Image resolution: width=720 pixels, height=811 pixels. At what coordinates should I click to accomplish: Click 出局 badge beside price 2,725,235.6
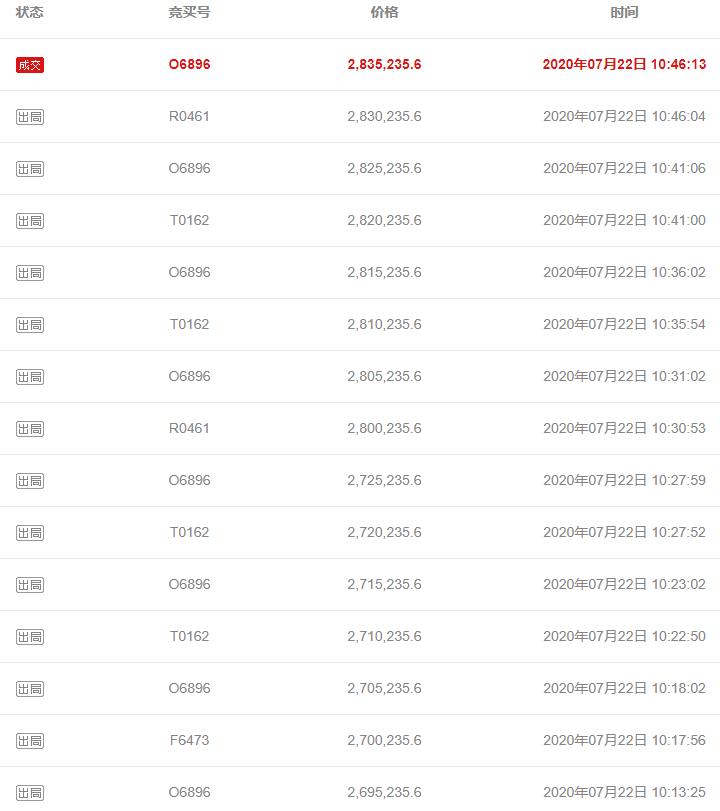(30, 481)
